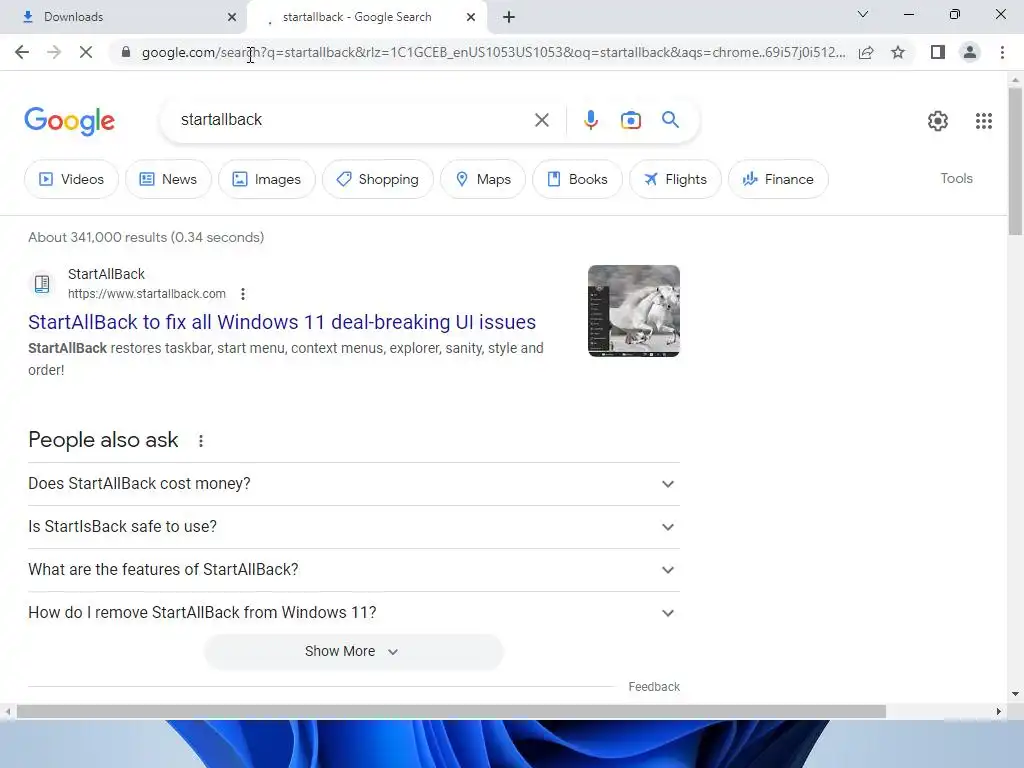Open the Chrome profile avatar
The image size is (1024, 768).
point(970,52)
